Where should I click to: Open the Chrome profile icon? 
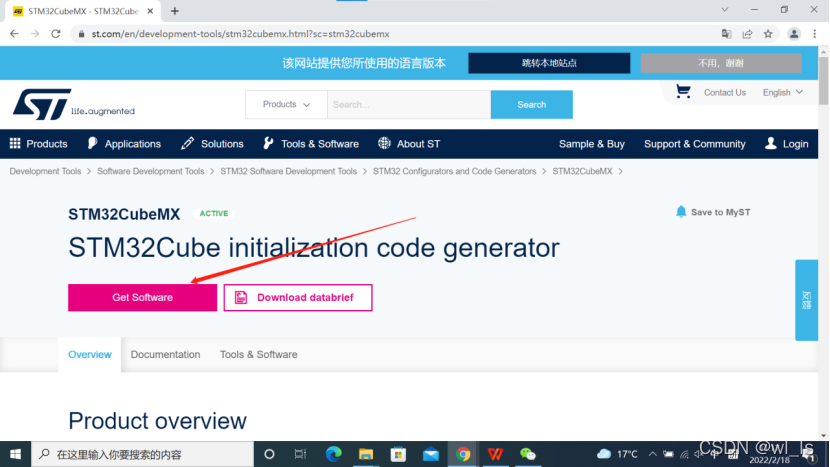794,34
